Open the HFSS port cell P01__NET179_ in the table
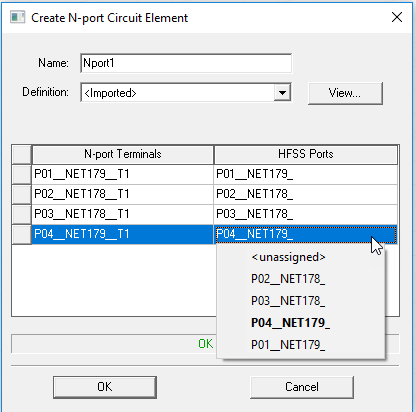Image resolution: width=416 pixels, height=412 pixels. click(306, 174)
